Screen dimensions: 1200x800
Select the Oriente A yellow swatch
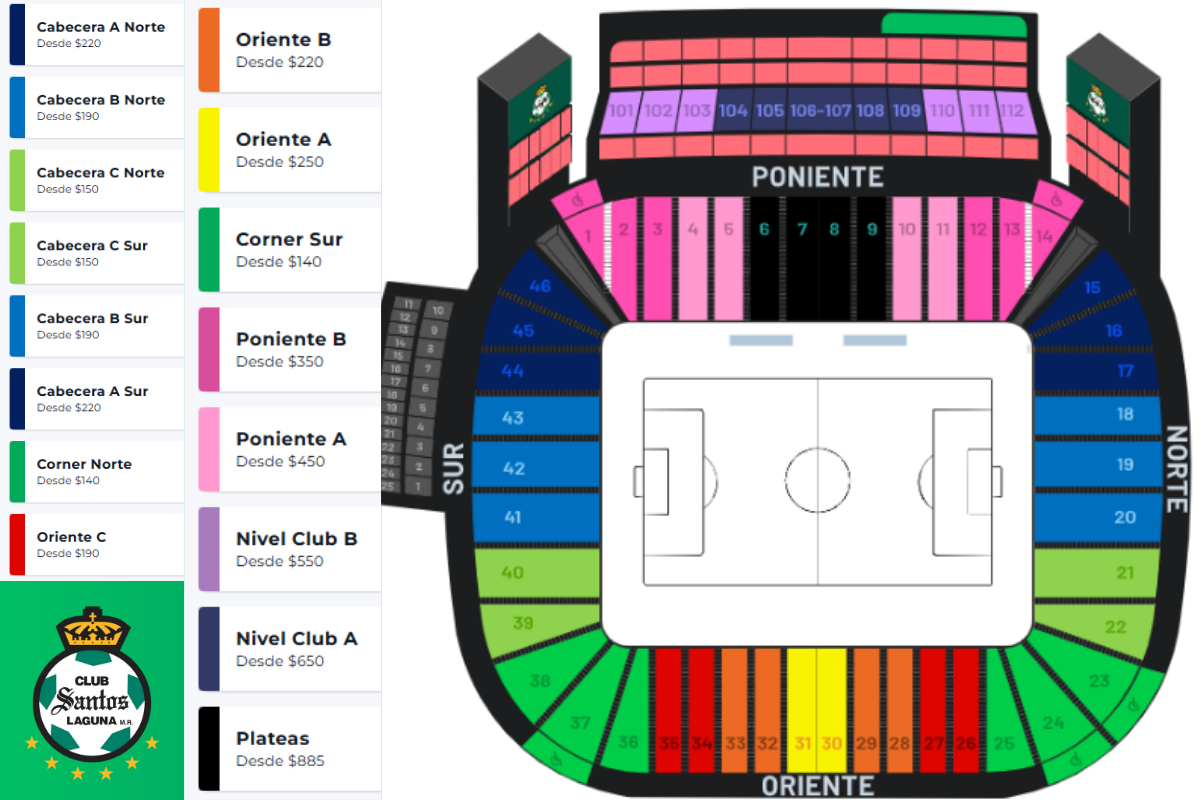coord(209,150)
